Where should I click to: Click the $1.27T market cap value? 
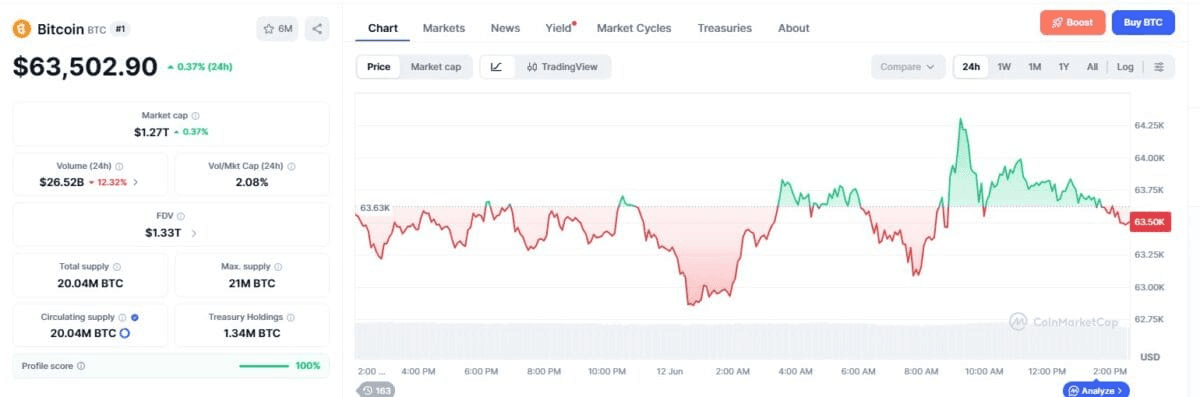coord(151,132)
